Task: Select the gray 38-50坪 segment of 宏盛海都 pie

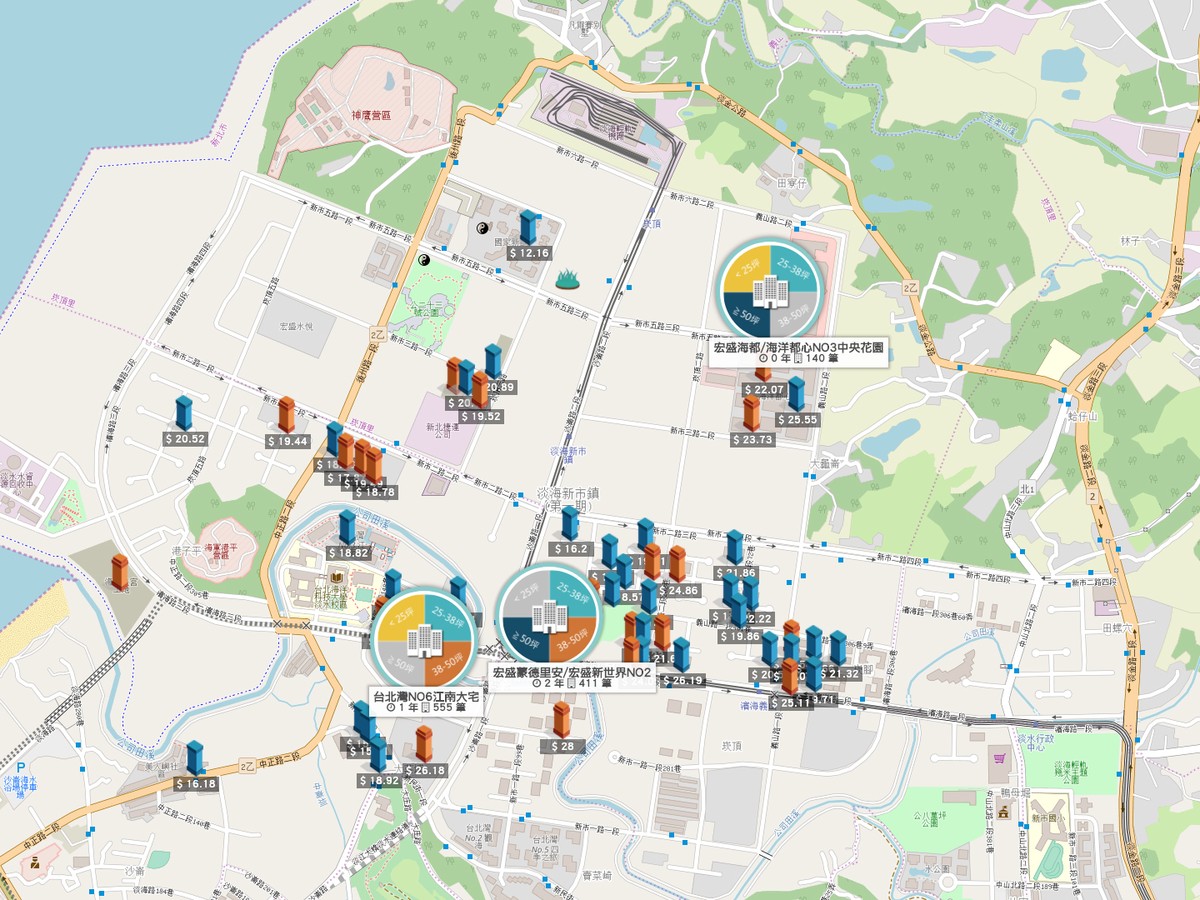Action: [794, 316]
